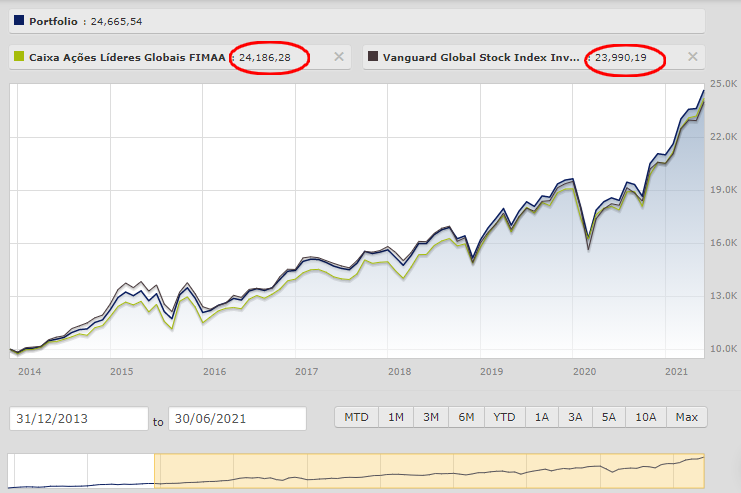Show the 1A period chart
741x493 pixels.
[x=542, y=417]
